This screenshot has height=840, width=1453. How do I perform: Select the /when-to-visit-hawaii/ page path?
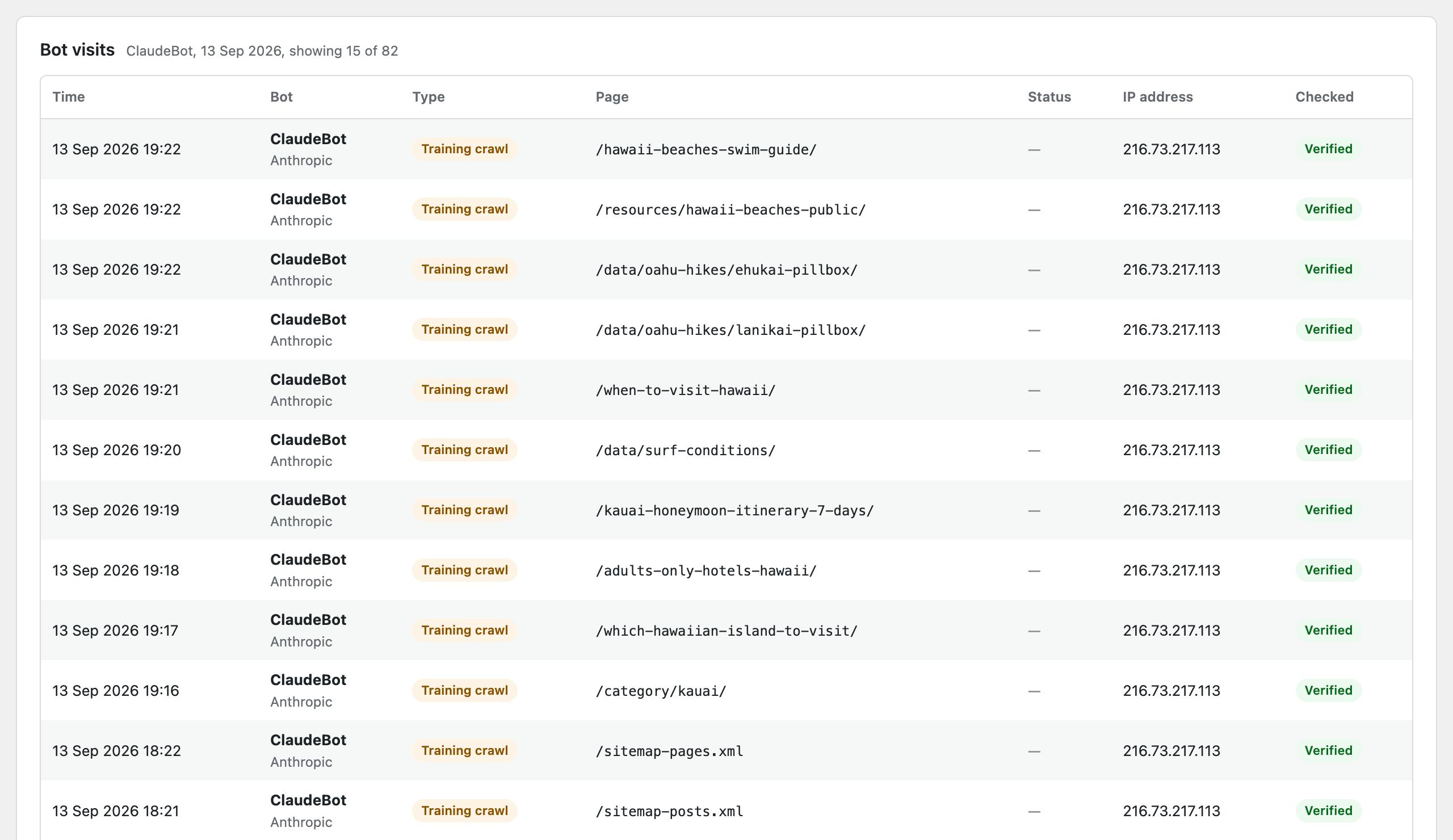point(686,390)
